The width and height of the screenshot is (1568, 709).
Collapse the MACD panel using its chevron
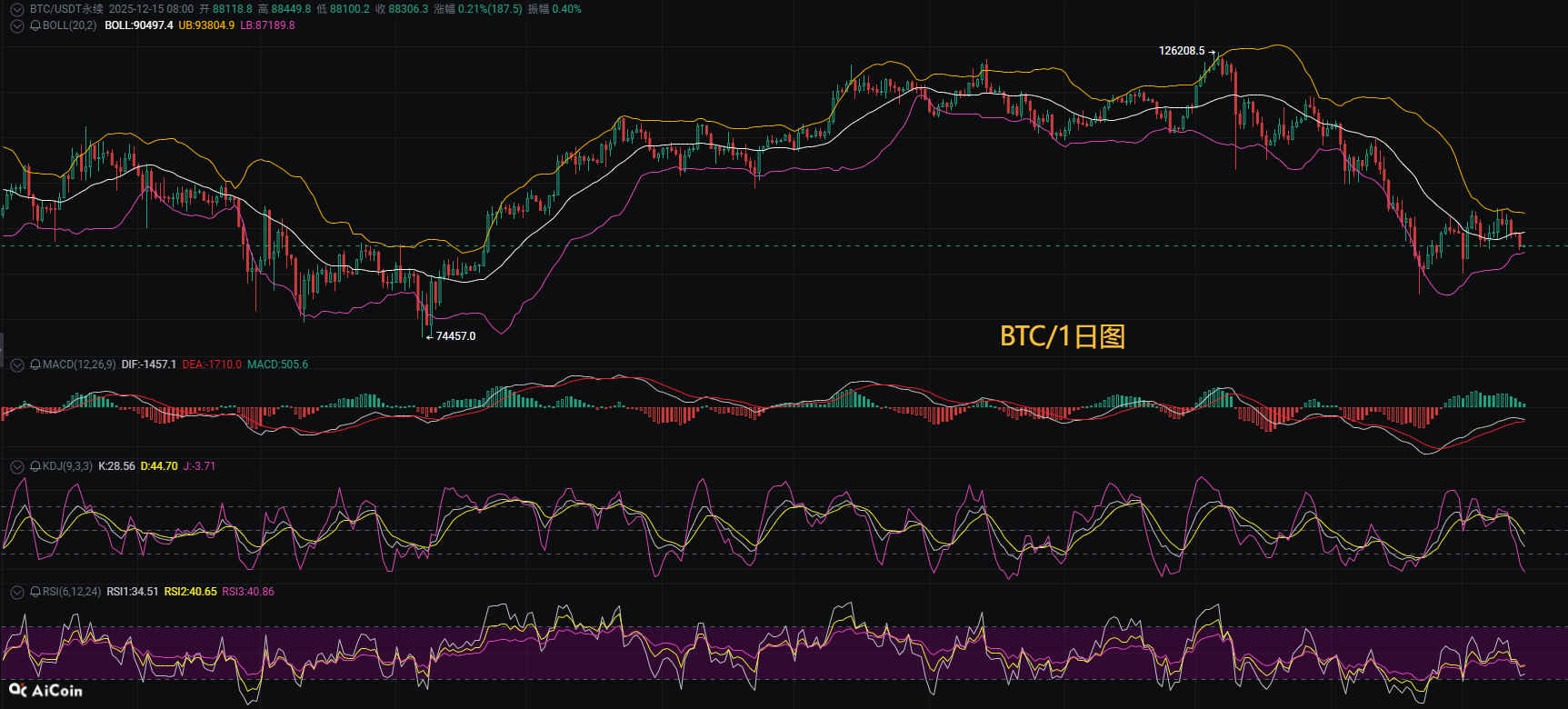17,364
